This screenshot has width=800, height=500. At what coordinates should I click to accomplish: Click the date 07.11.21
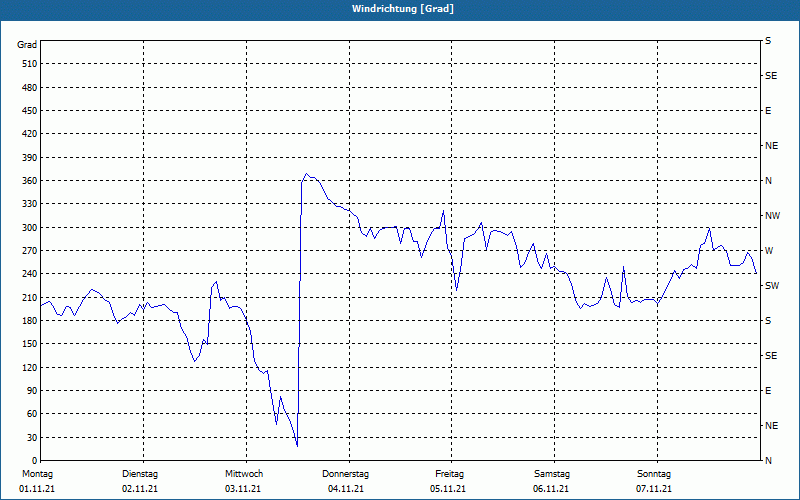point(654,489)
